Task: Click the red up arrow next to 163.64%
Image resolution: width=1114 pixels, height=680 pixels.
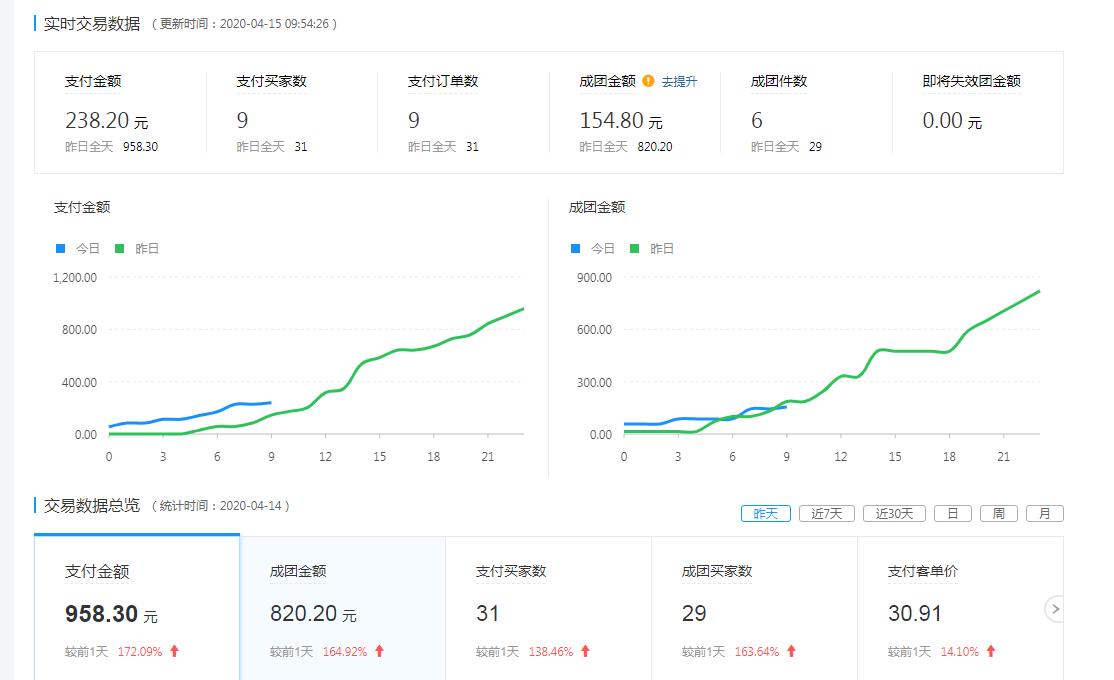Action: tap(791, 651)
